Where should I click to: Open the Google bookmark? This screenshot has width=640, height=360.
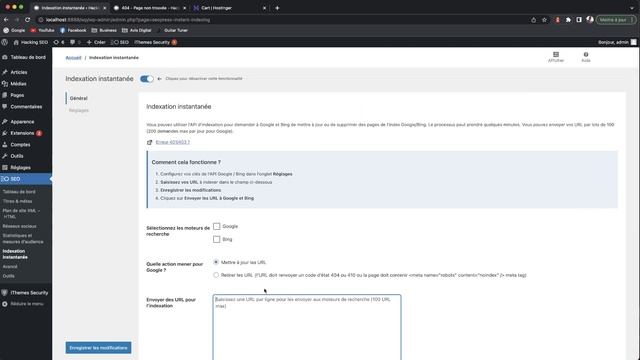pyautogui.click(x=14, y=30)
